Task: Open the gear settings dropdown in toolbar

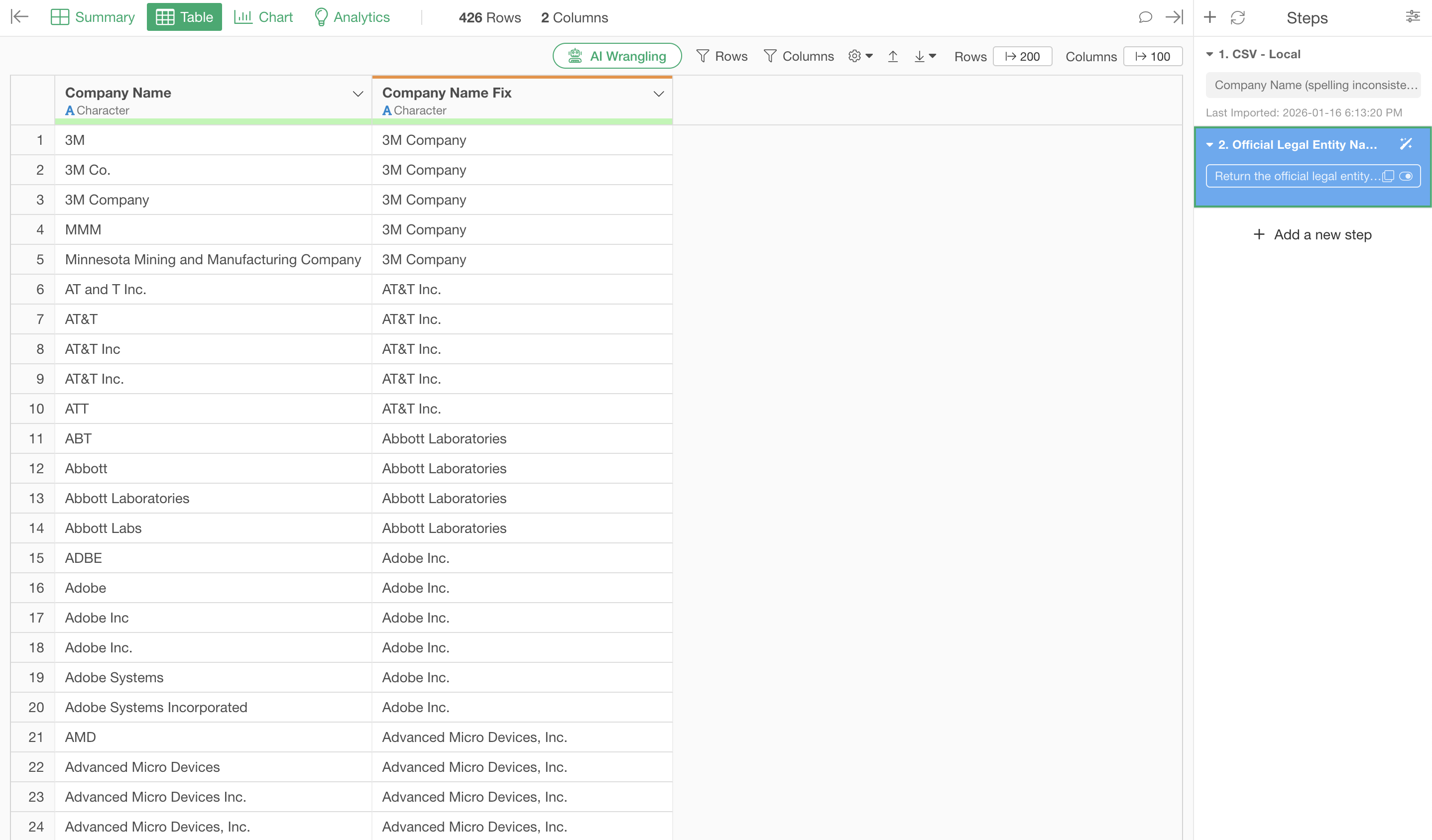Action: tap(860, 56)
